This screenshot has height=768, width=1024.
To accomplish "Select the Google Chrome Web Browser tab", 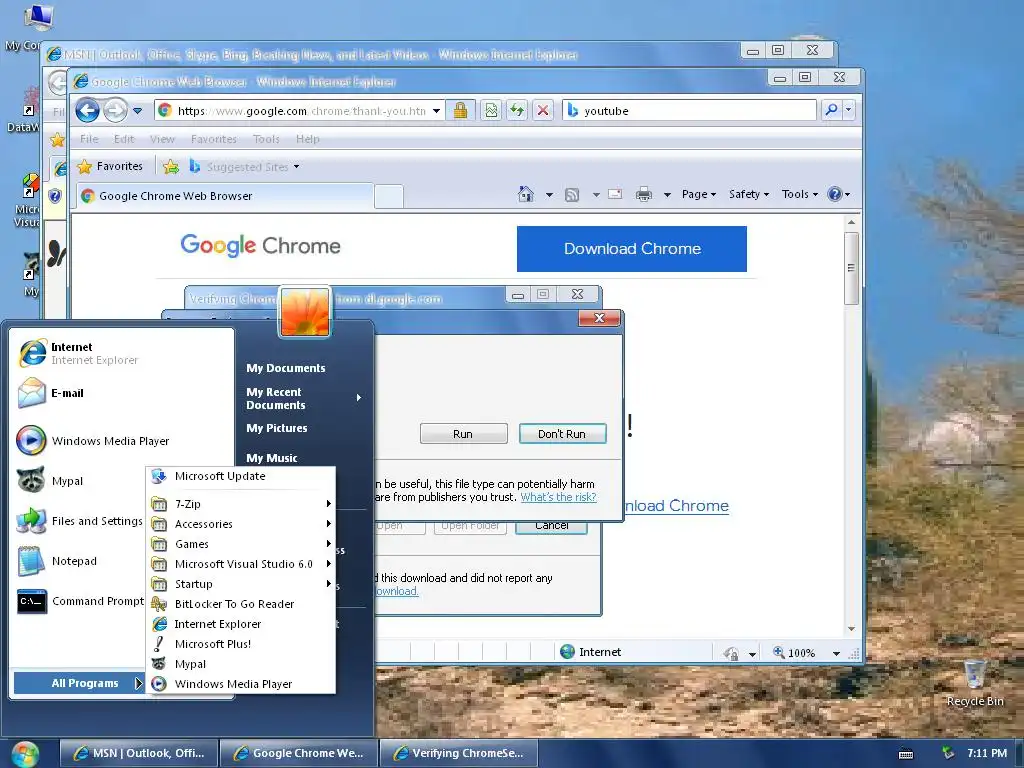I will coord(225,196).
